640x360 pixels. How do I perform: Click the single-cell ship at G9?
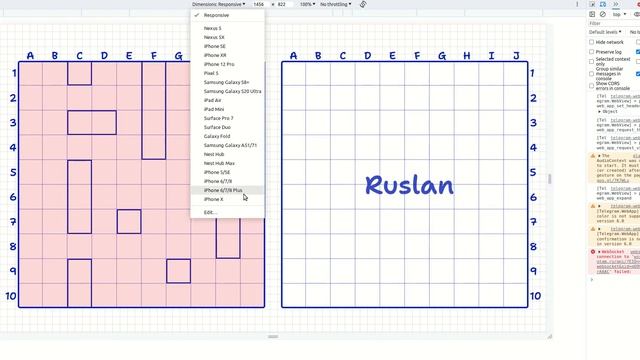click(x=178, y=271)
